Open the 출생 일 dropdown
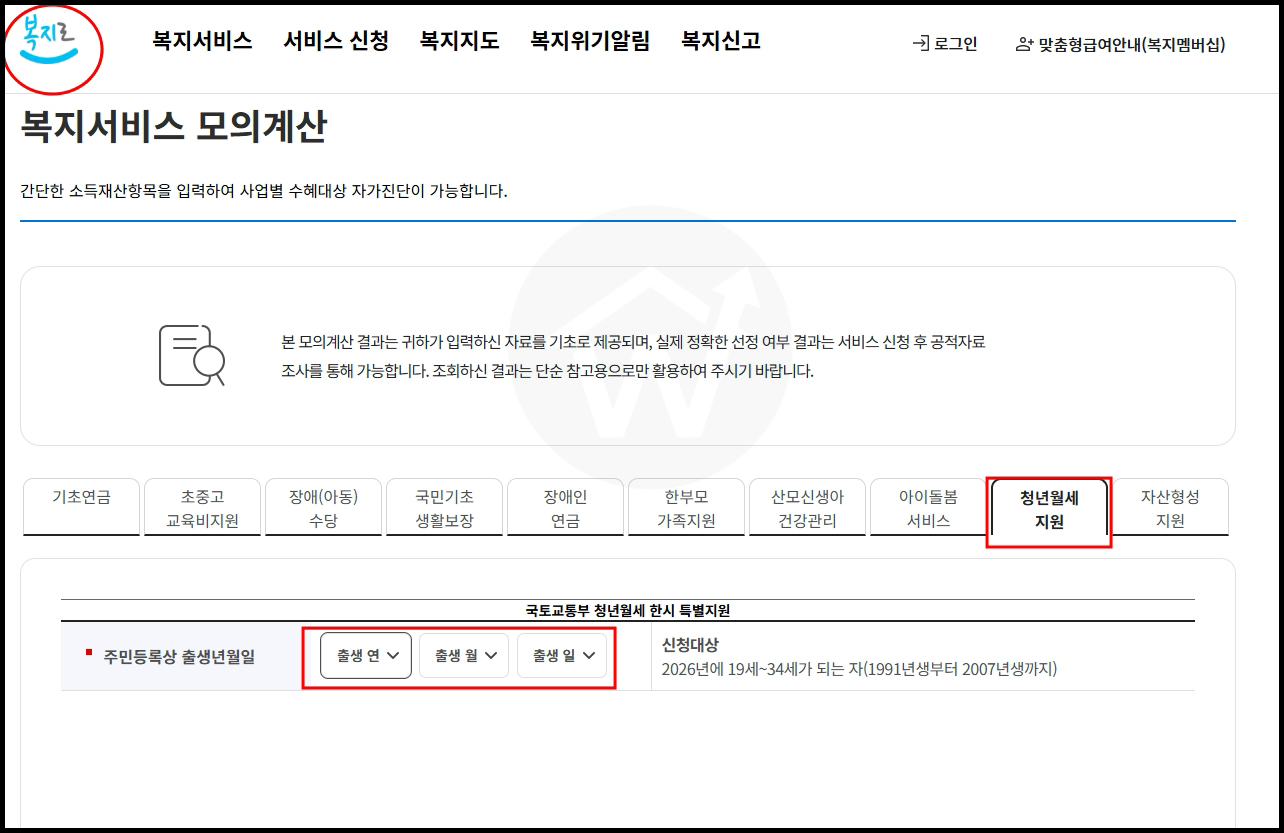Screen dimensions: 1284x833 tap(561, 656)
